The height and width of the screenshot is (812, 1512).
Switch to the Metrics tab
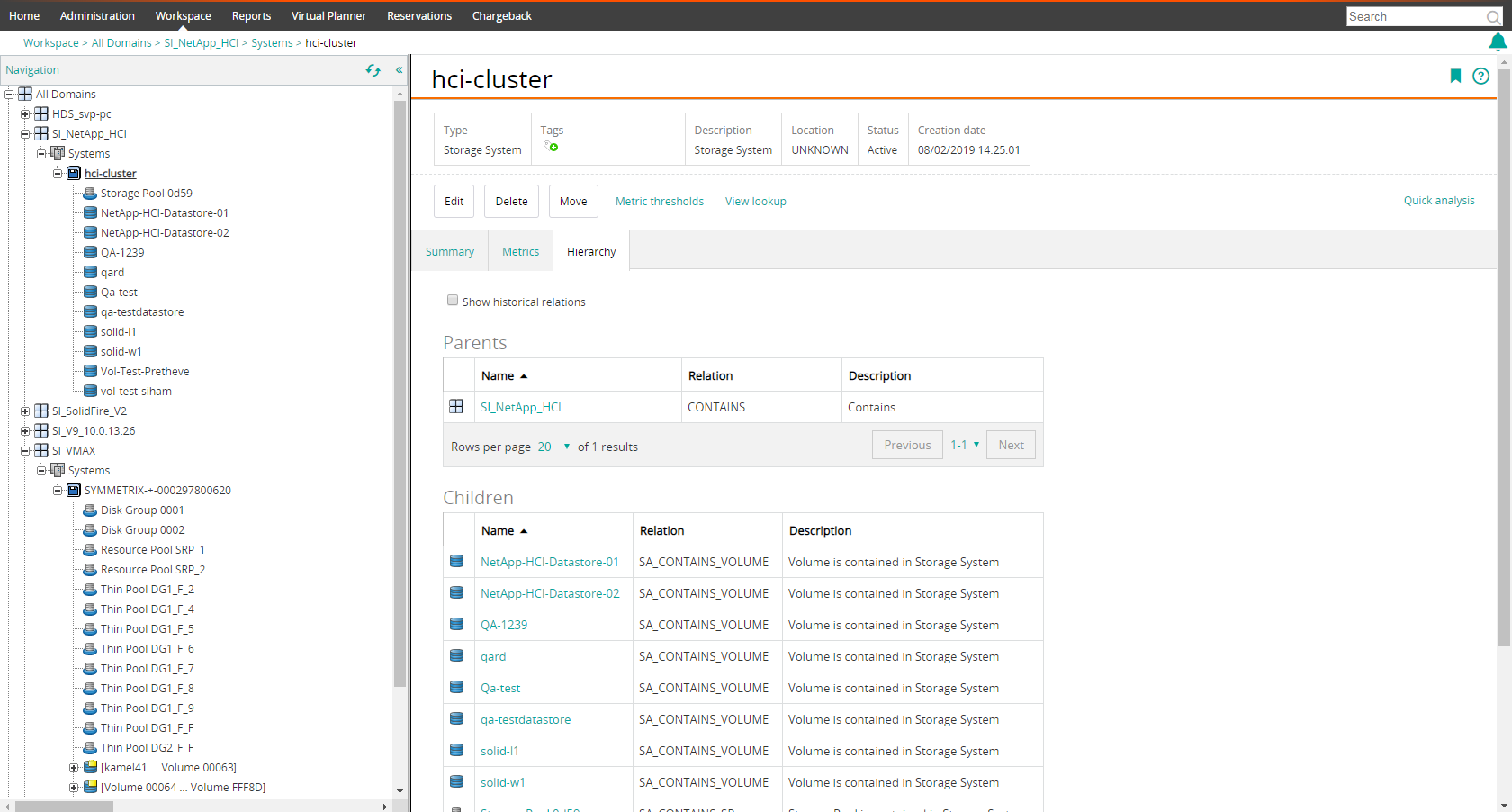(x=521, y=251)
